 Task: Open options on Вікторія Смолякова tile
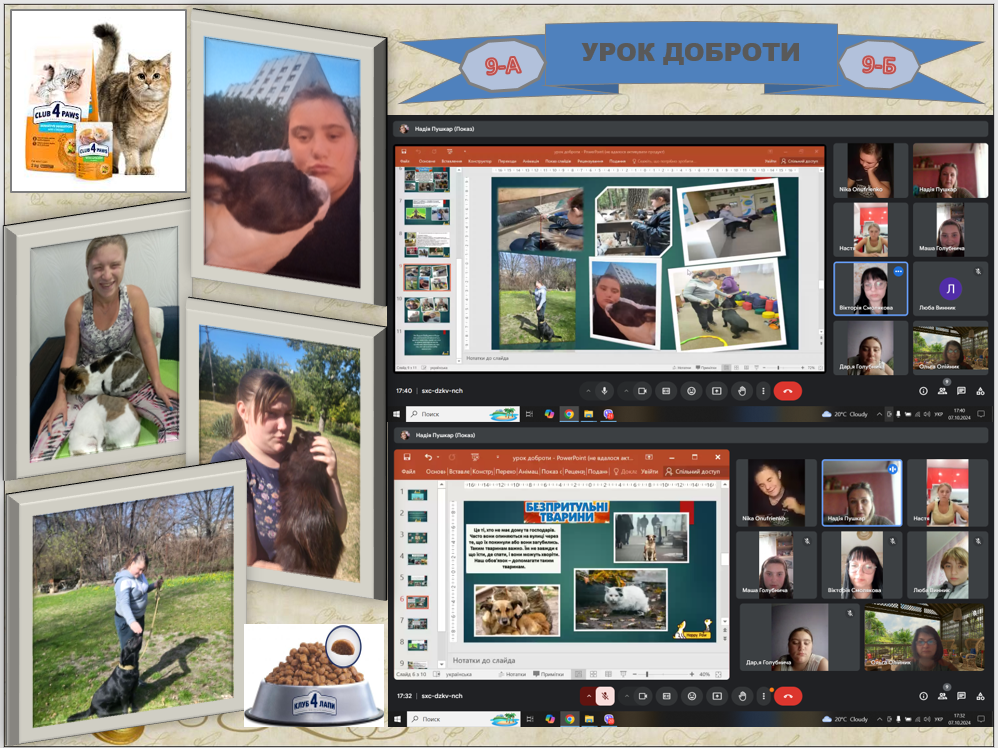(x=898, y=272)
